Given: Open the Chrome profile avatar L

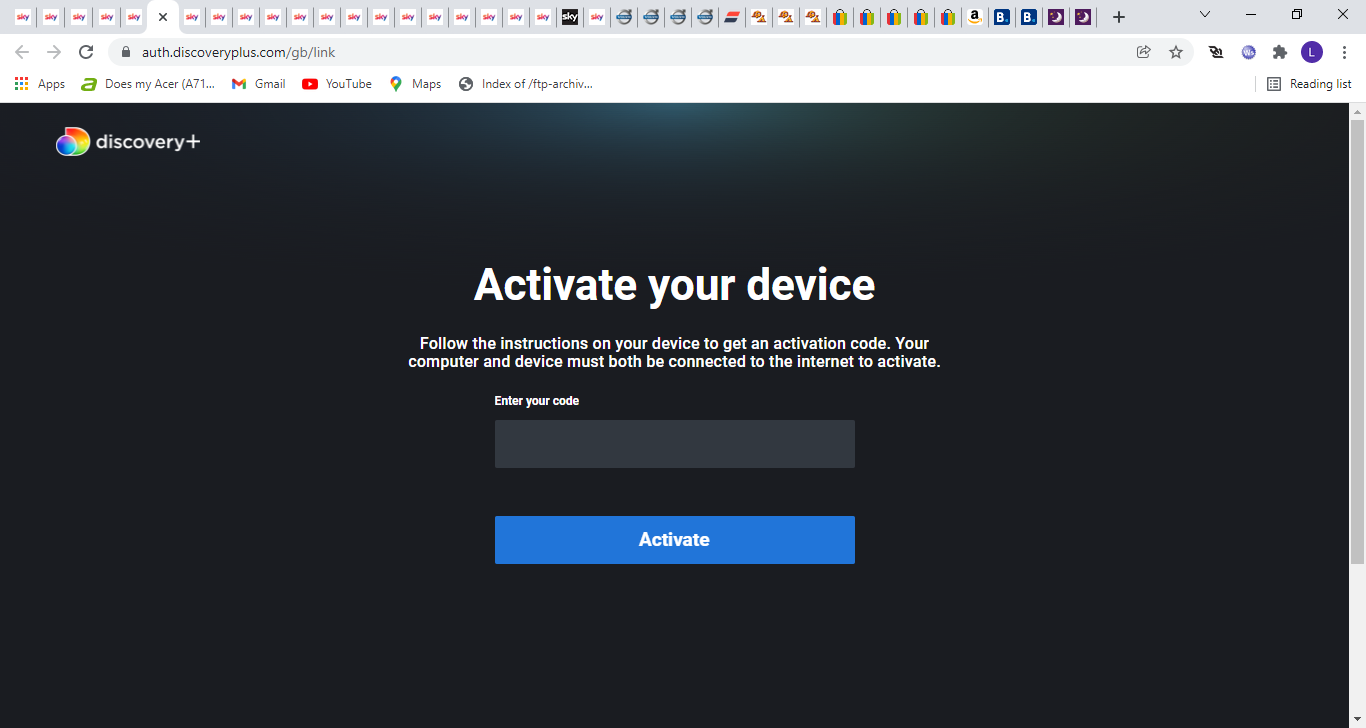Looking at the screenshot, I should click(x=1311, y=52).
